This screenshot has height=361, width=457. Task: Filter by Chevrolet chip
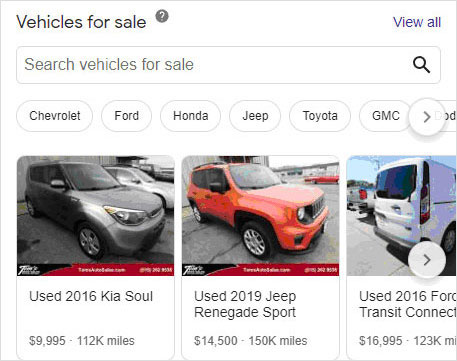pyautogui.click(x=55, y=116)
